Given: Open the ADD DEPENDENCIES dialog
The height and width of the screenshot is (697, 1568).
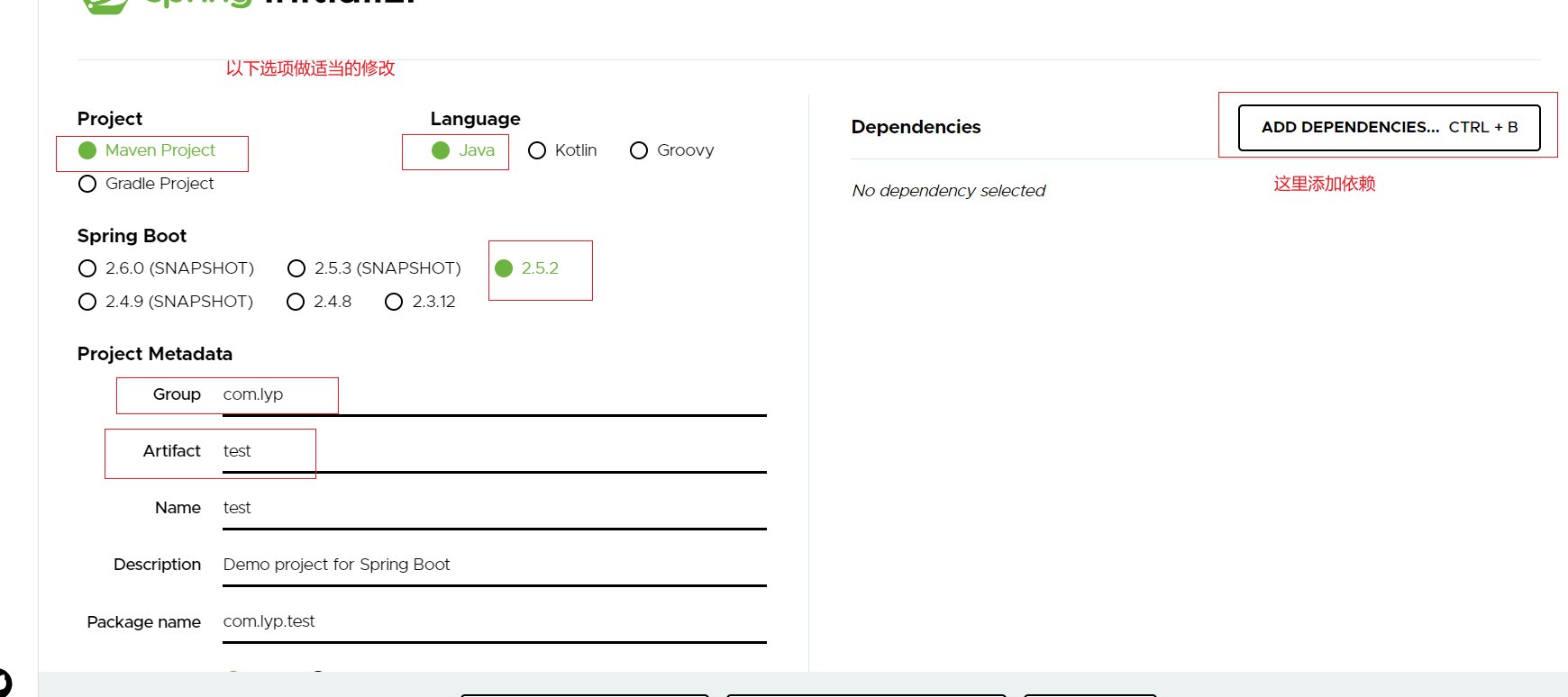Looking at the screenshot, I should [x=1389, y=127].
